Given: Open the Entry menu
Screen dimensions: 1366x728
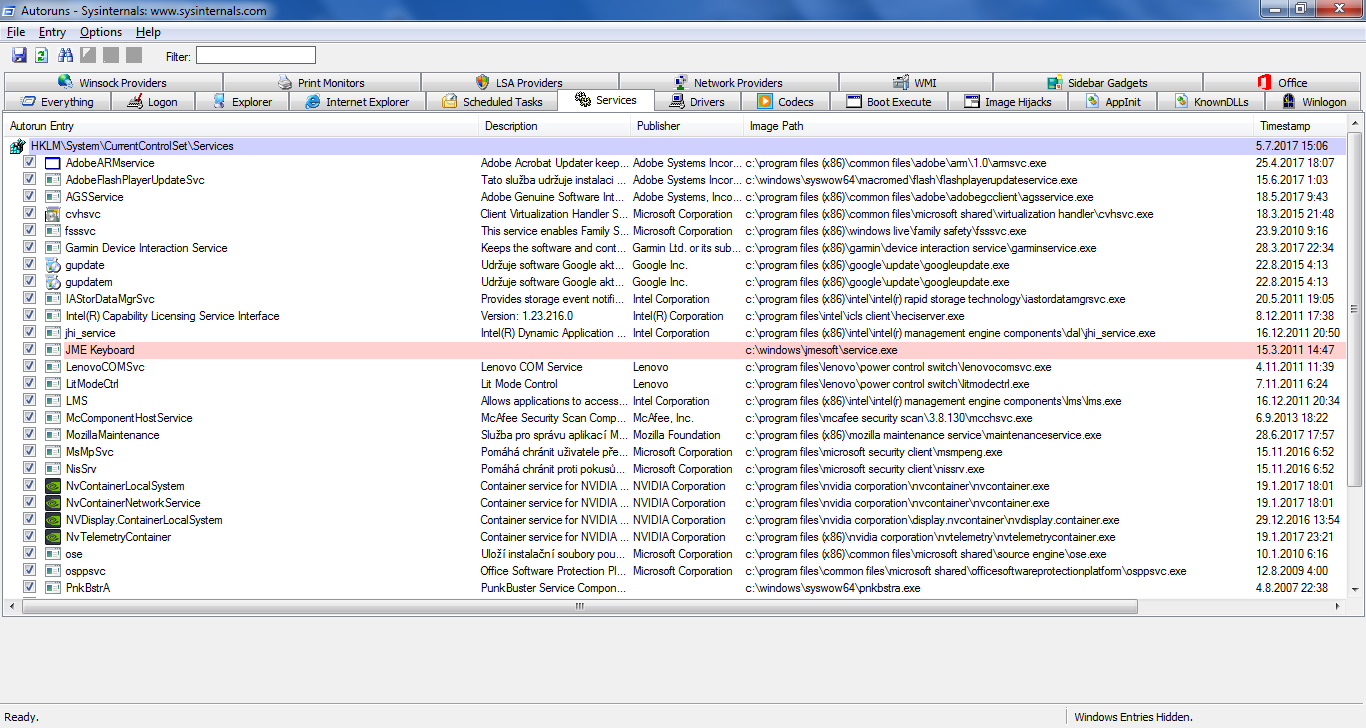Looking at the screenshot, I should [x=52, y=32].
